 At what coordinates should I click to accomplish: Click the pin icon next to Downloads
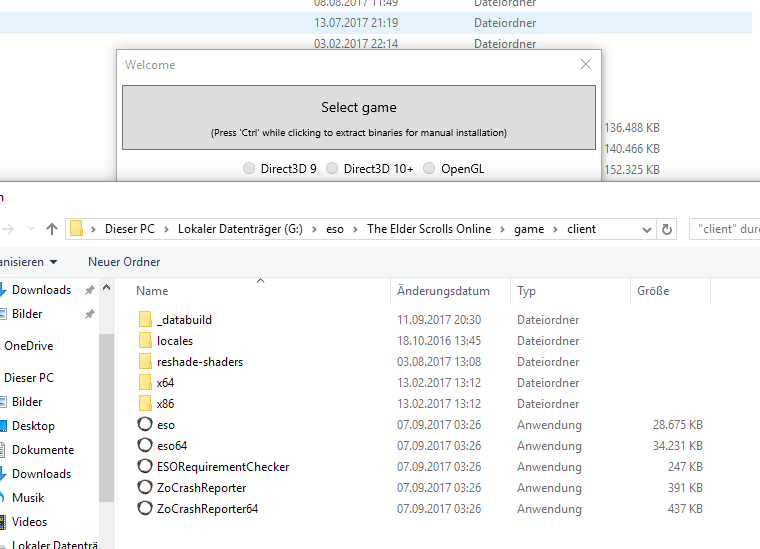click(x=90, y=290)
